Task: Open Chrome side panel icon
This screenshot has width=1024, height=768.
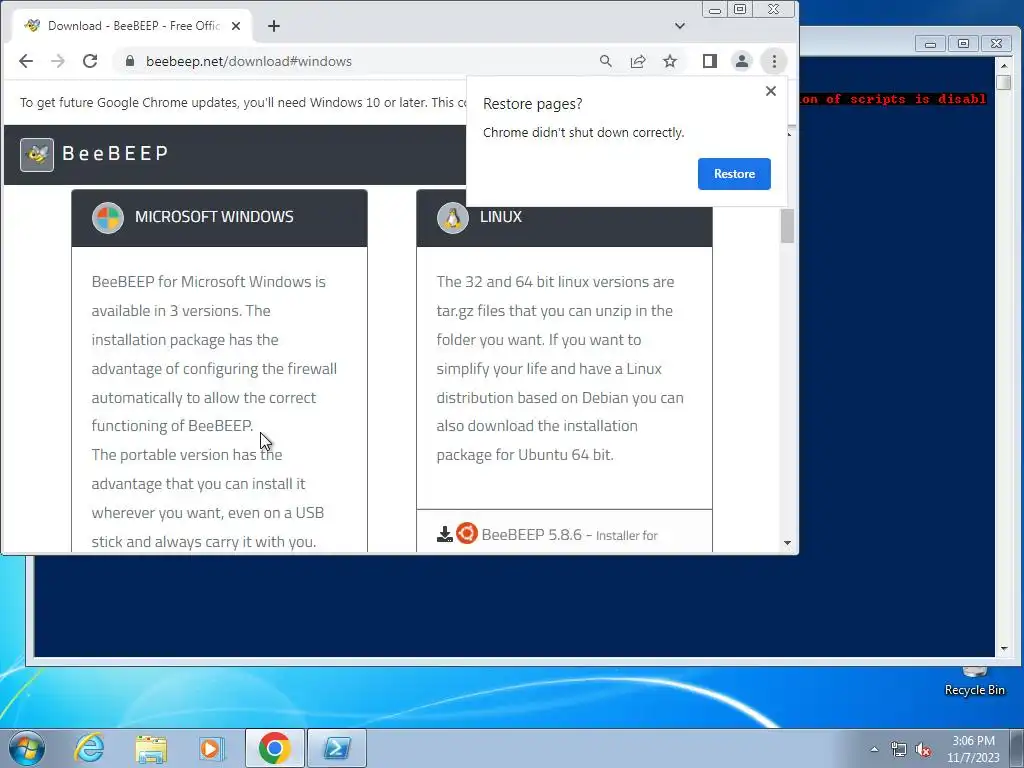Action: coord(710,61)
